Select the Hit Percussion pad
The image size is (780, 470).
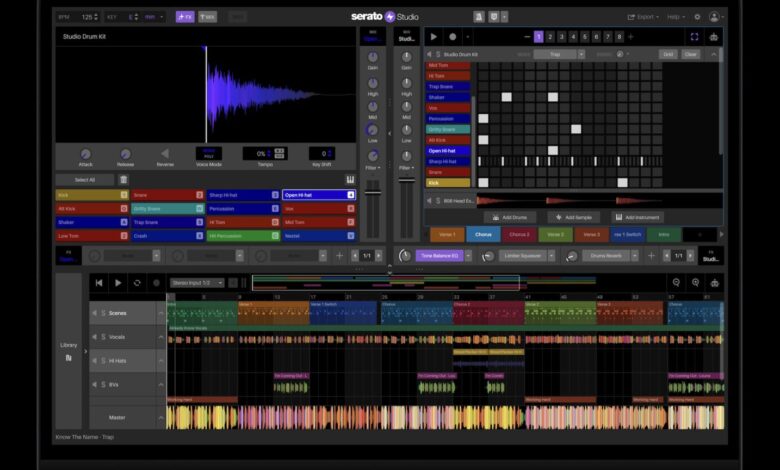coord(243,236)
